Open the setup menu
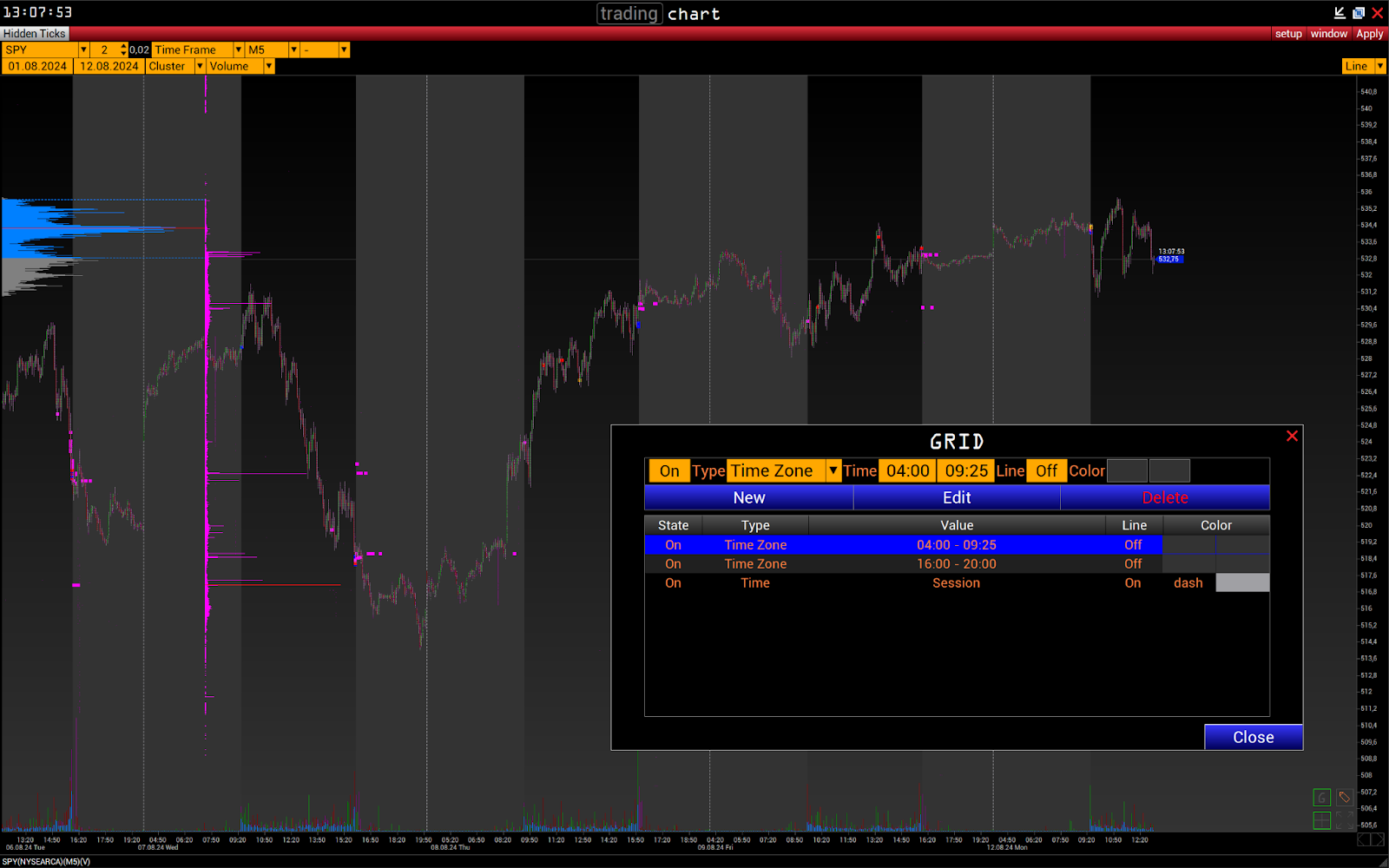 pyautogui.click(x=1288, y=34)
